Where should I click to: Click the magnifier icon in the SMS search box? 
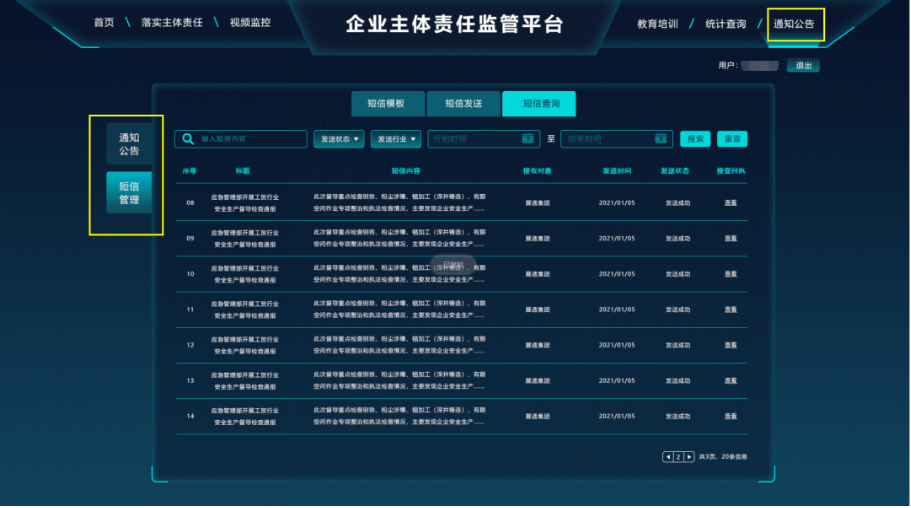point(187,139)
